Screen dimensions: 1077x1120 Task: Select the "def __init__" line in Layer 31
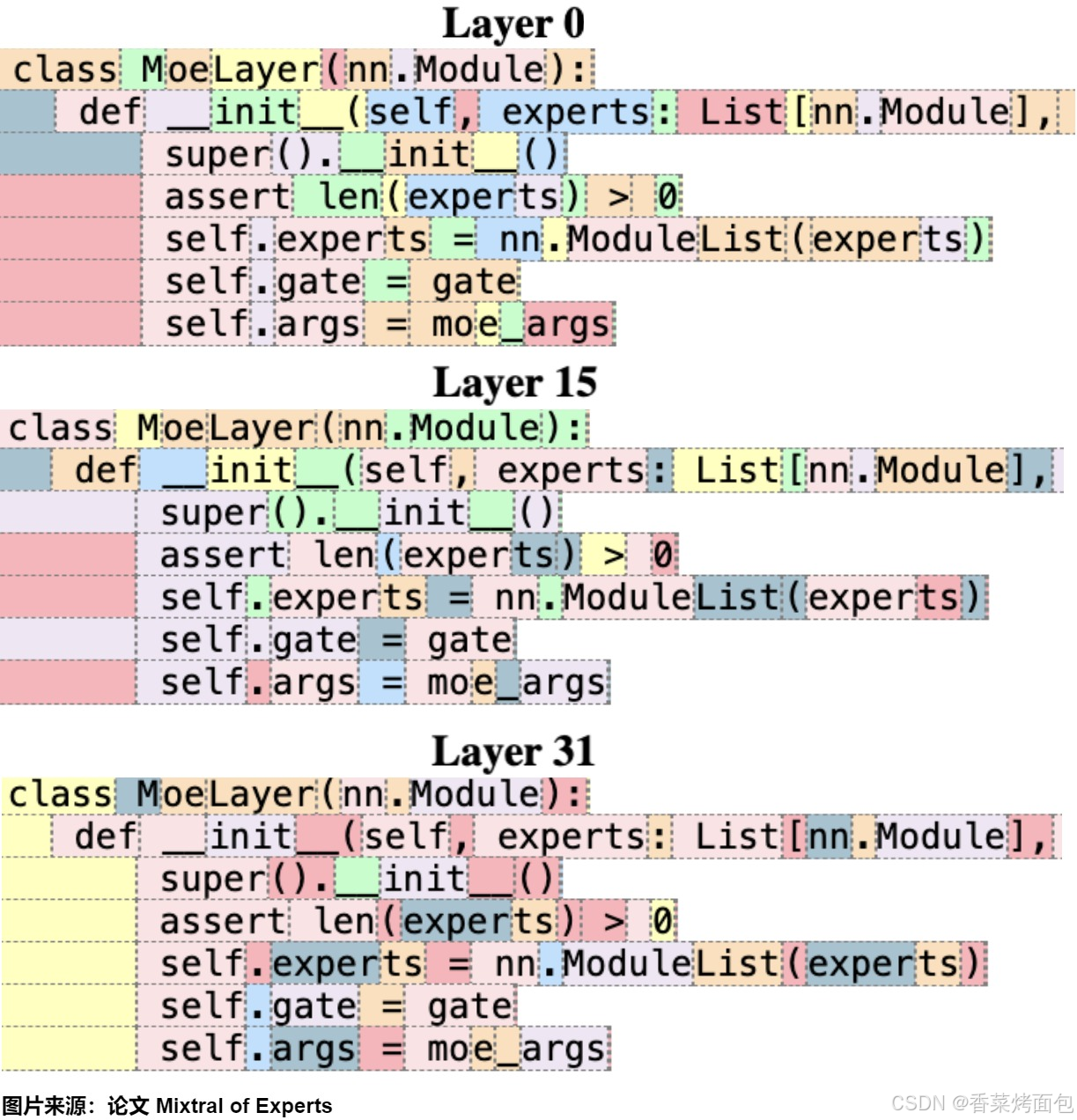(x=532, y=837)
